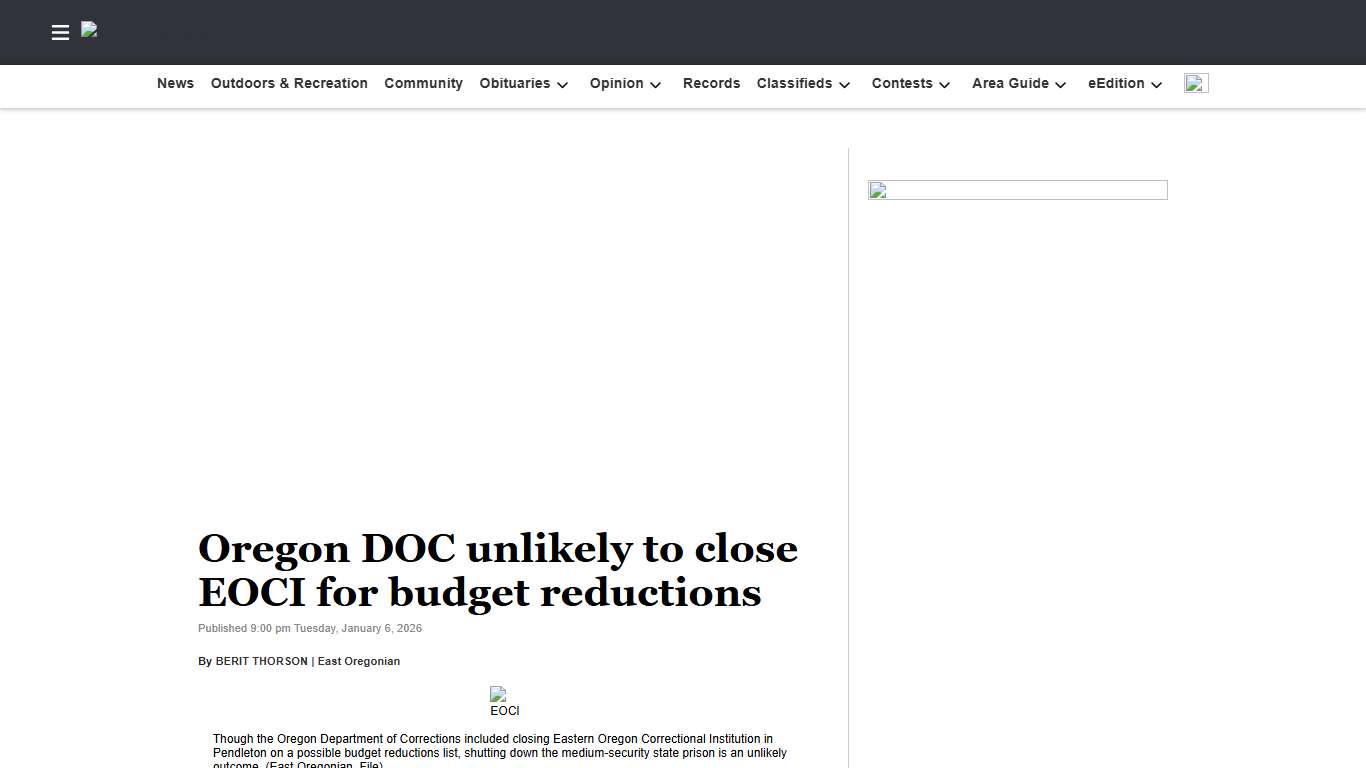Select the News menu item
Screen dimensions: 1366x768
pos(175,83)
